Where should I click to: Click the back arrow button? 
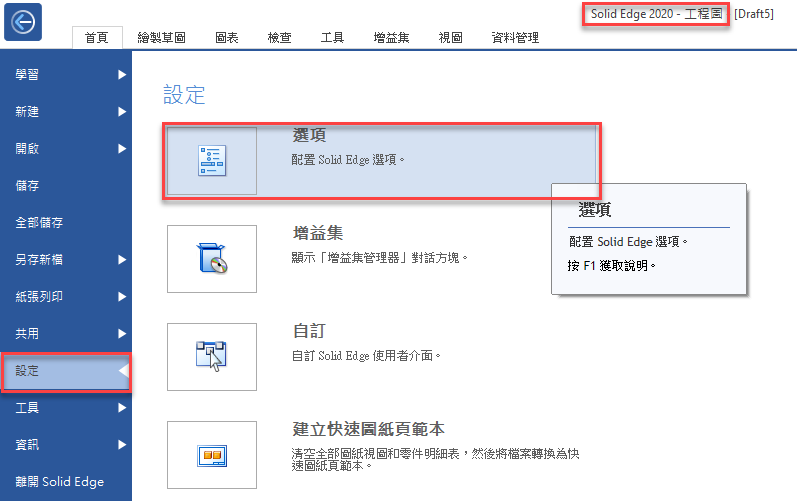tap(23, 22)
